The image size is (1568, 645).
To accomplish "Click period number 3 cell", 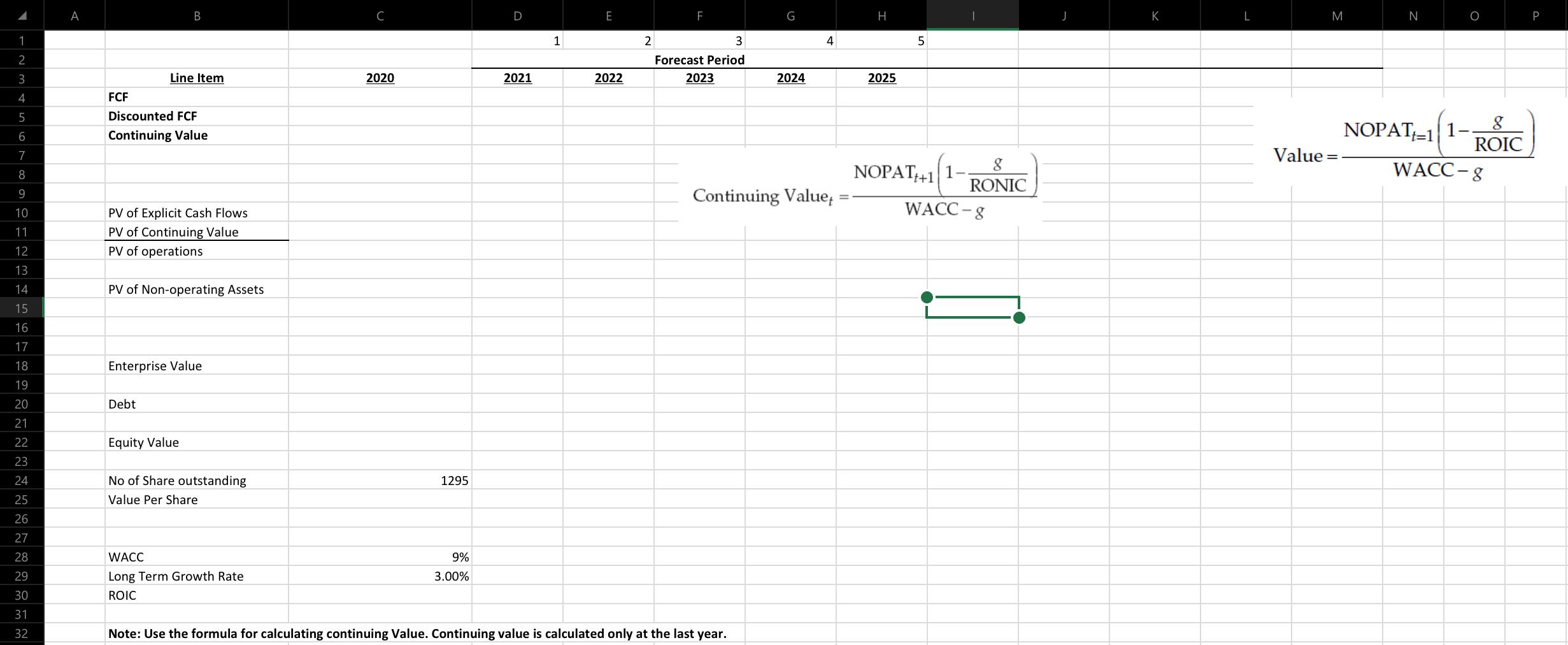I will (x=699, y=40).
